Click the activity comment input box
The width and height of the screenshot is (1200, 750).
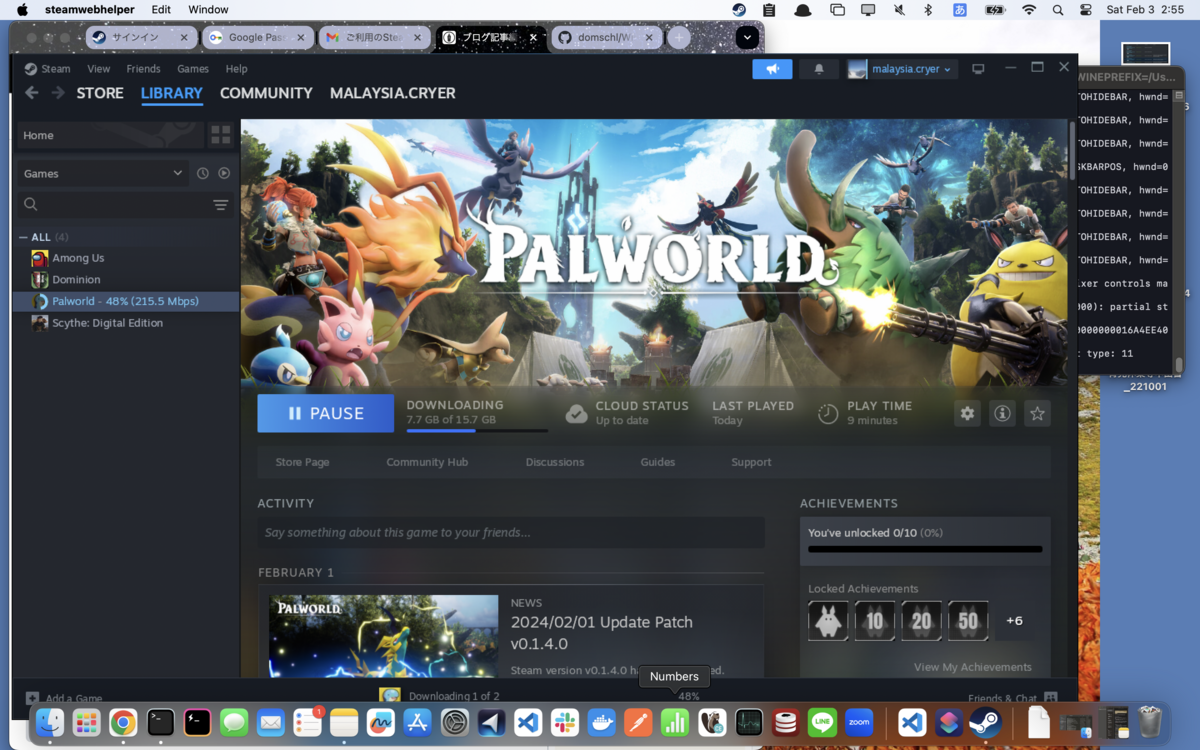[x=511, y=532]
